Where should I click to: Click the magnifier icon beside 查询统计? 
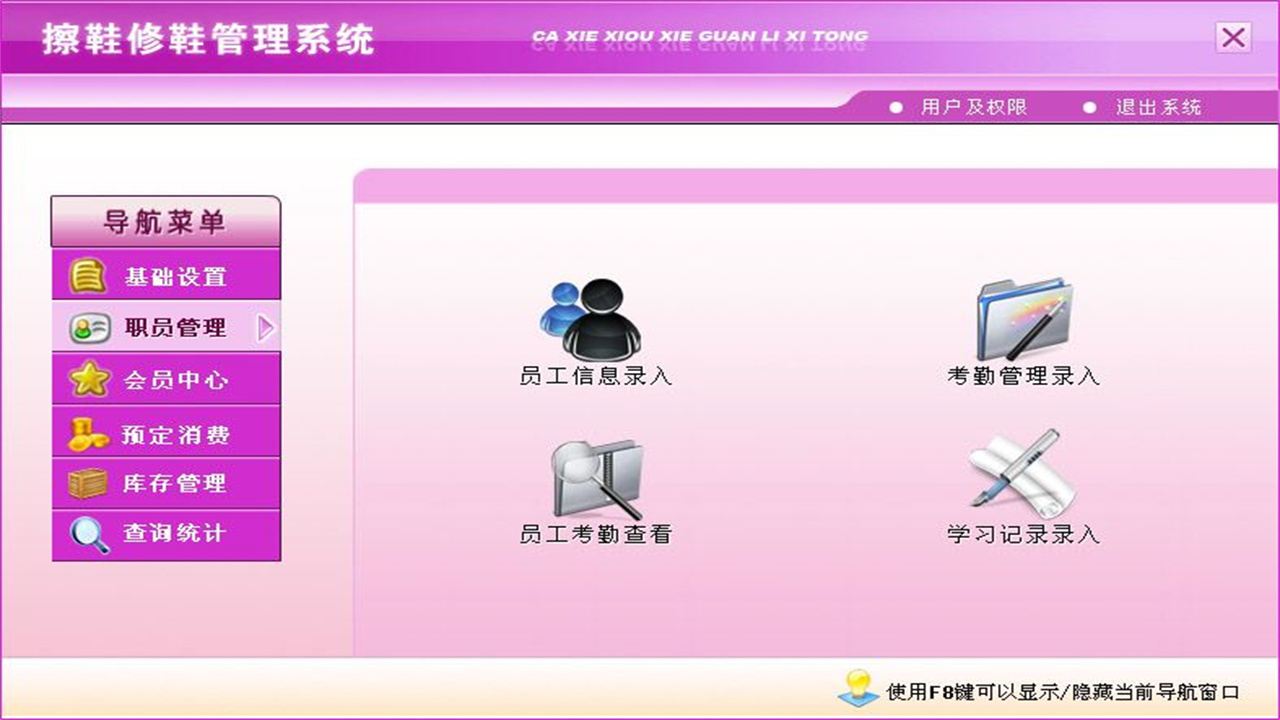click(x=88, y=534)
